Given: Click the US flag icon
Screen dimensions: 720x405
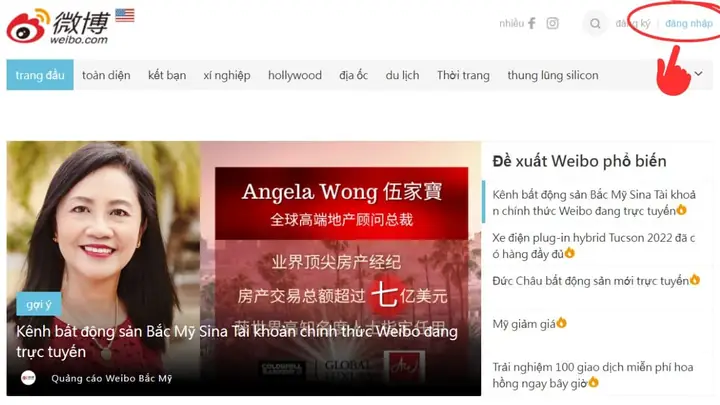Looking at the screenshot, I should point(124,15).
